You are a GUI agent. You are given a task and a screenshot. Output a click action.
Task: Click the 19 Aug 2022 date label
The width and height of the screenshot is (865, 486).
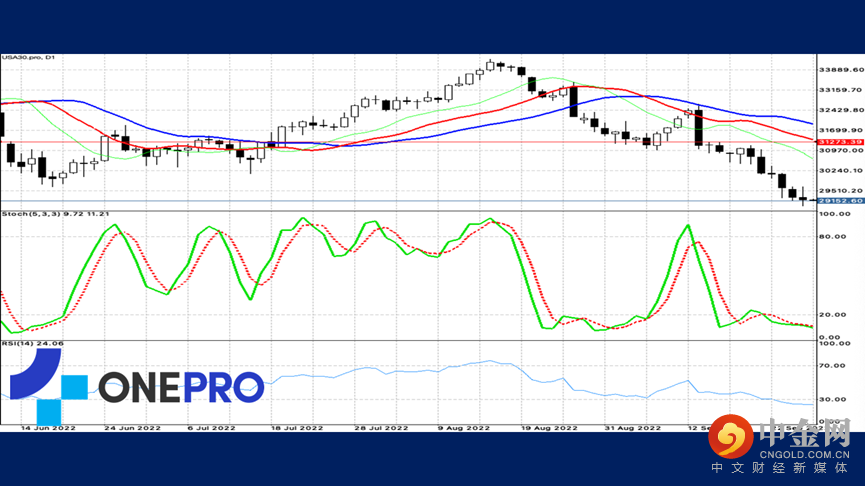[x=549, y=428]
